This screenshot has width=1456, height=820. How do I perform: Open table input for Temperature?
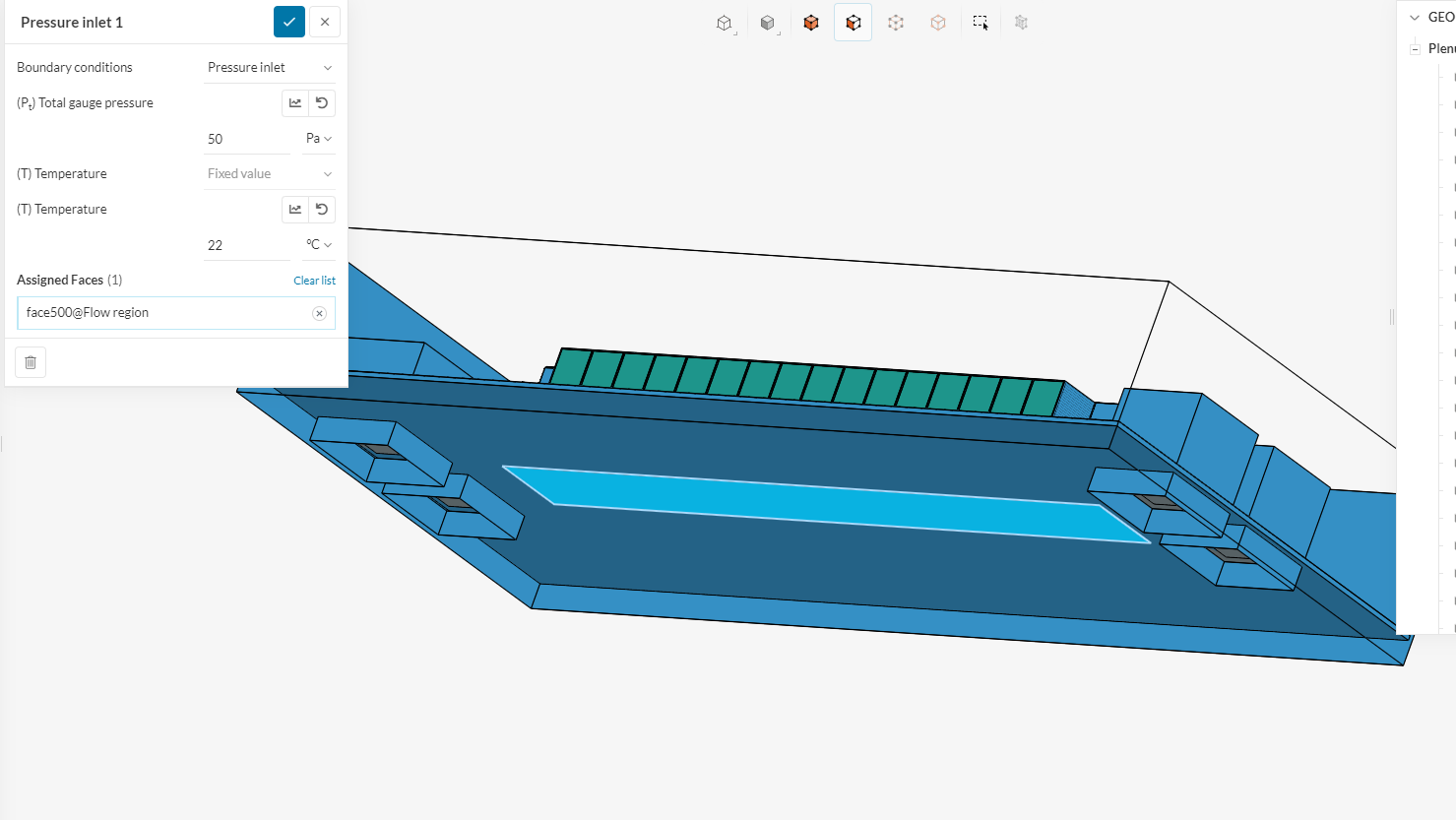pos(295,209)
